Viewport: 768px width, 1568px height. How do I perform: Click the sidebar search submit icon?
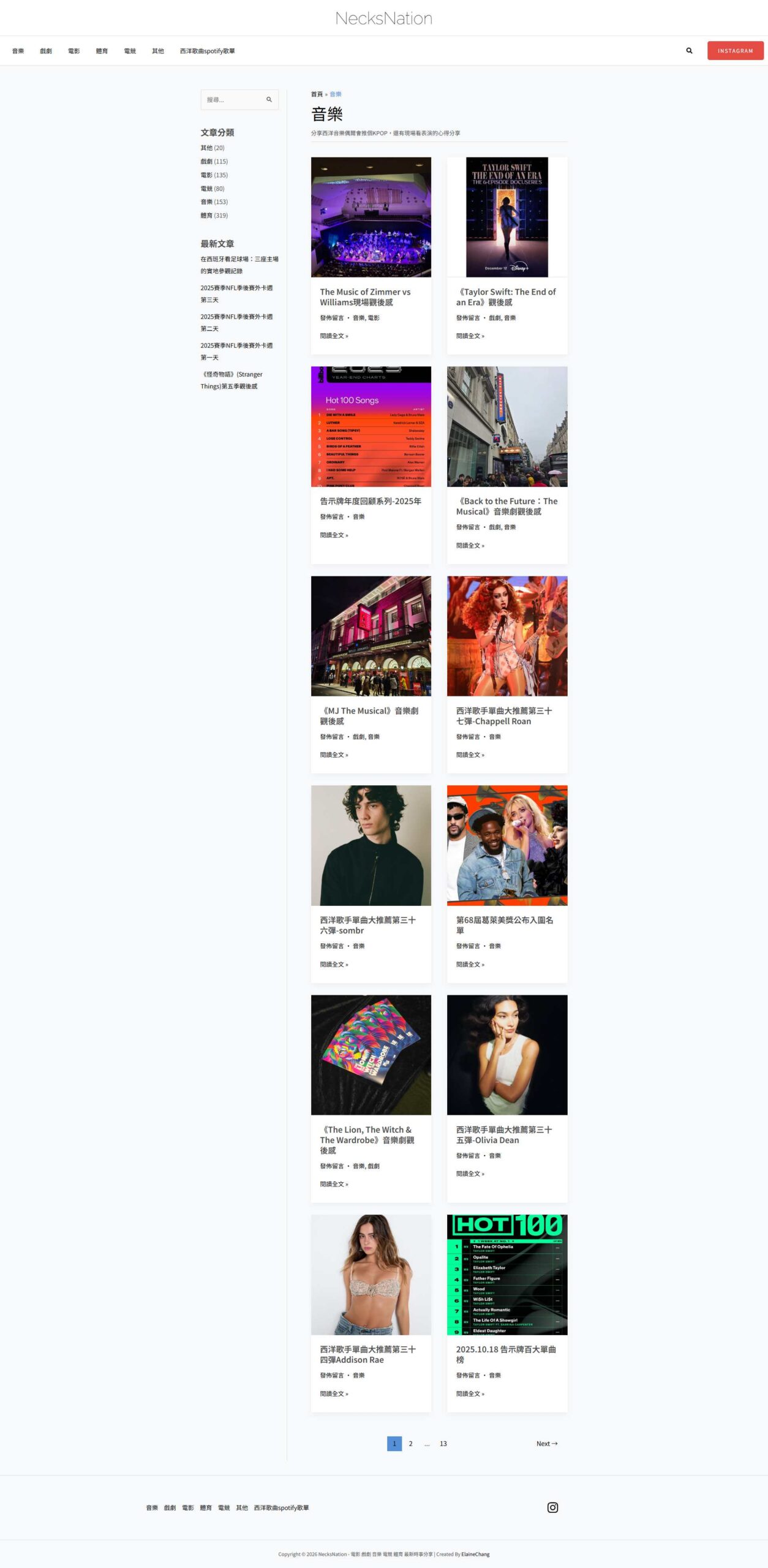(x=269, y=99)
